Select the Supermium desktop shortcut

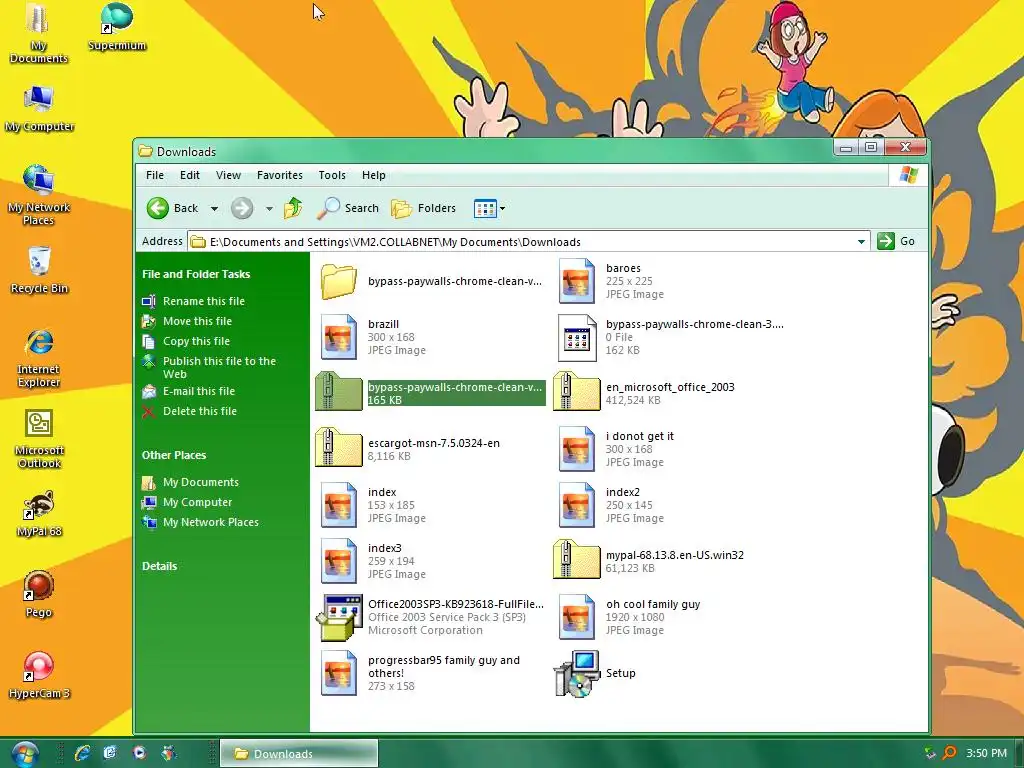tap(117, 27)
